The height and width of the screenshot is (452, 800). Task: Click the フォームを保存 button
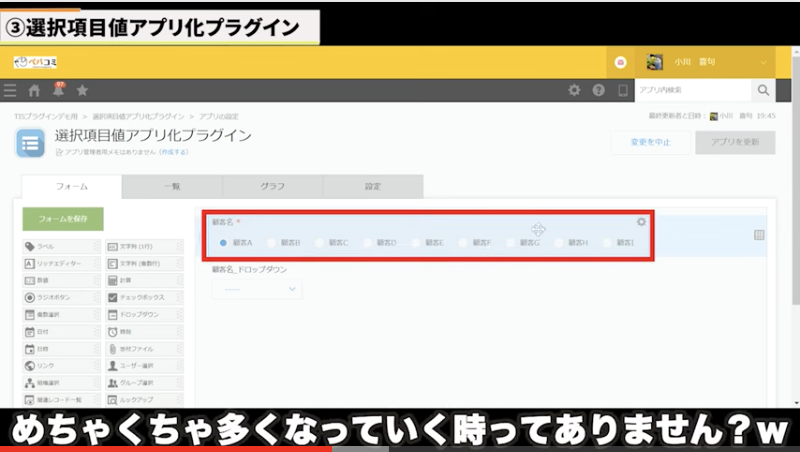pos(63,218)
